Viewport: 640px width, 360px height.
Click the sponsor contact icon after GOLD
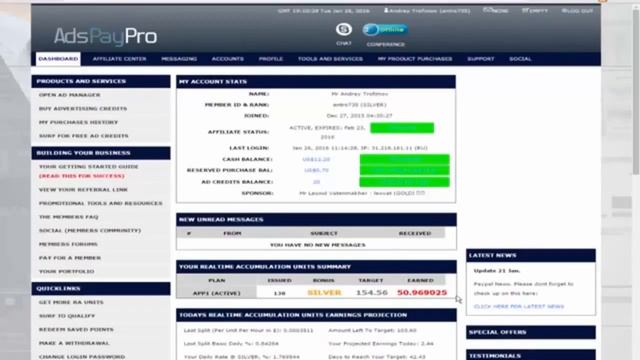click(420, 193)
